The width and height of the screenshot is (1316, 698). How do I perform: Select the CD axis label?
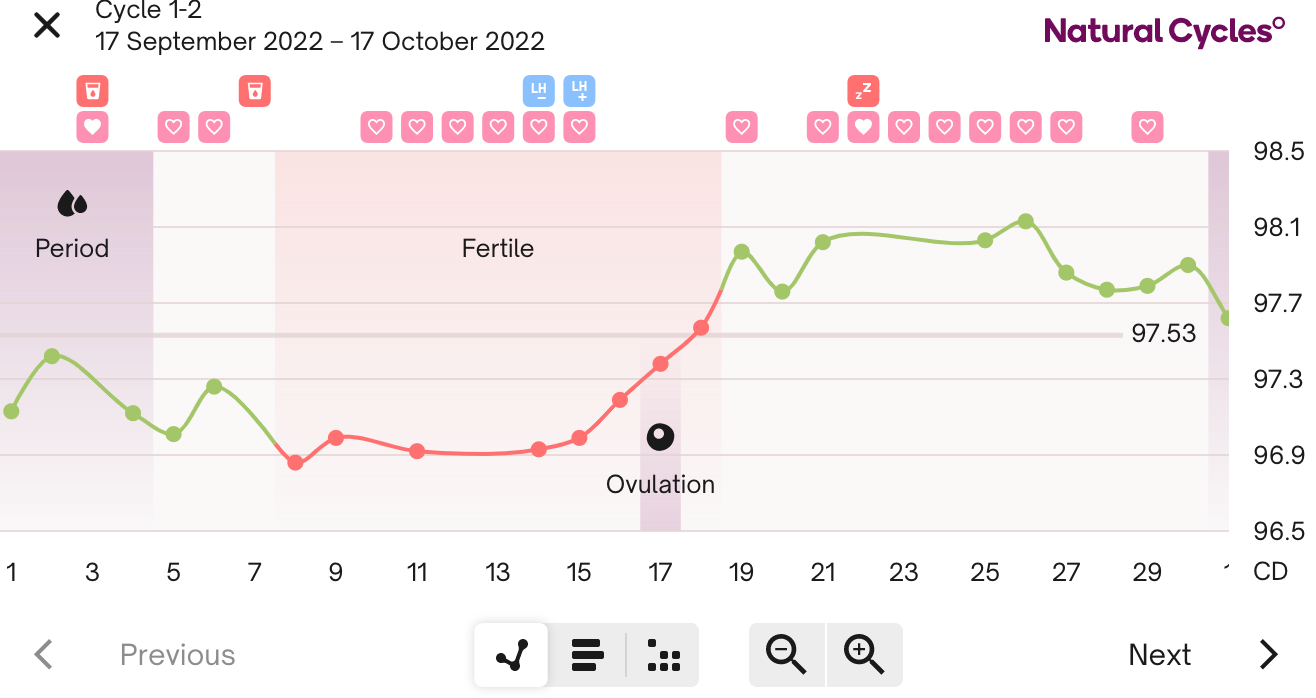click(x=1270, y=572)
